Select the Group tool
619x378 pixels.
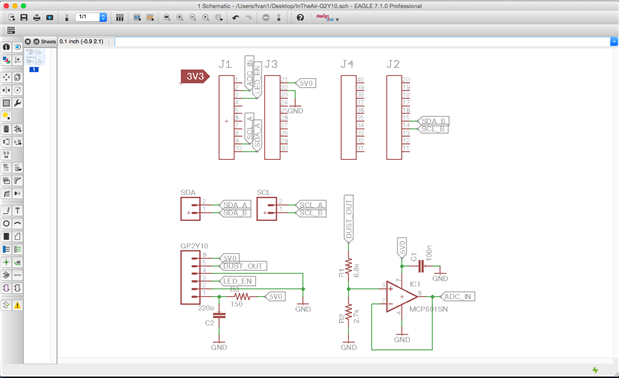pyautogui.click(x=6, y=103)
